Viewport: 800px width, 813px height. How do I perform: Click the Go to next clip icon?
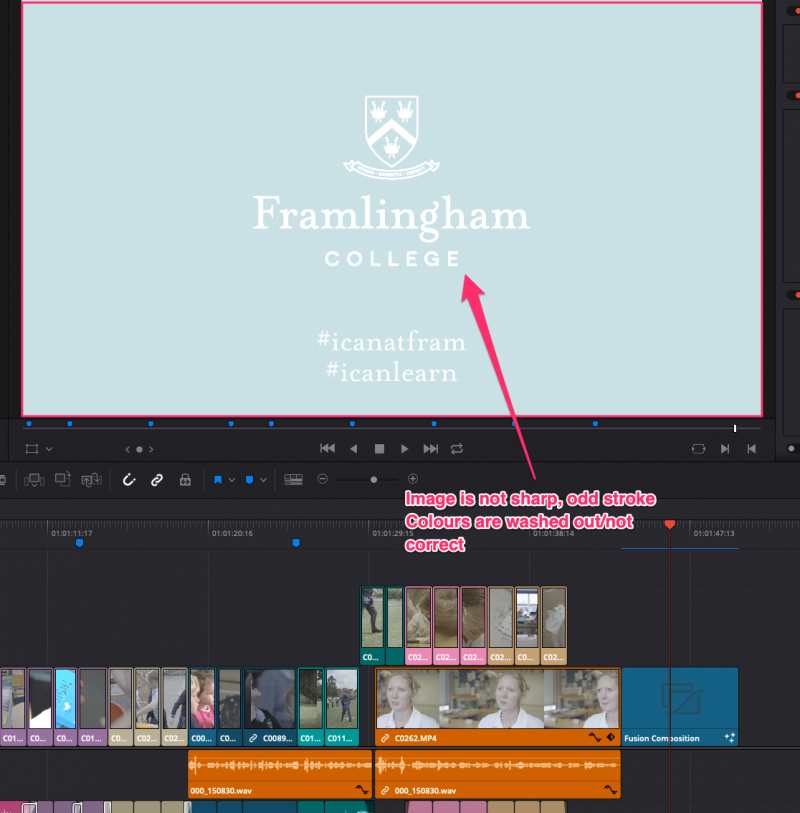[725, 449]
